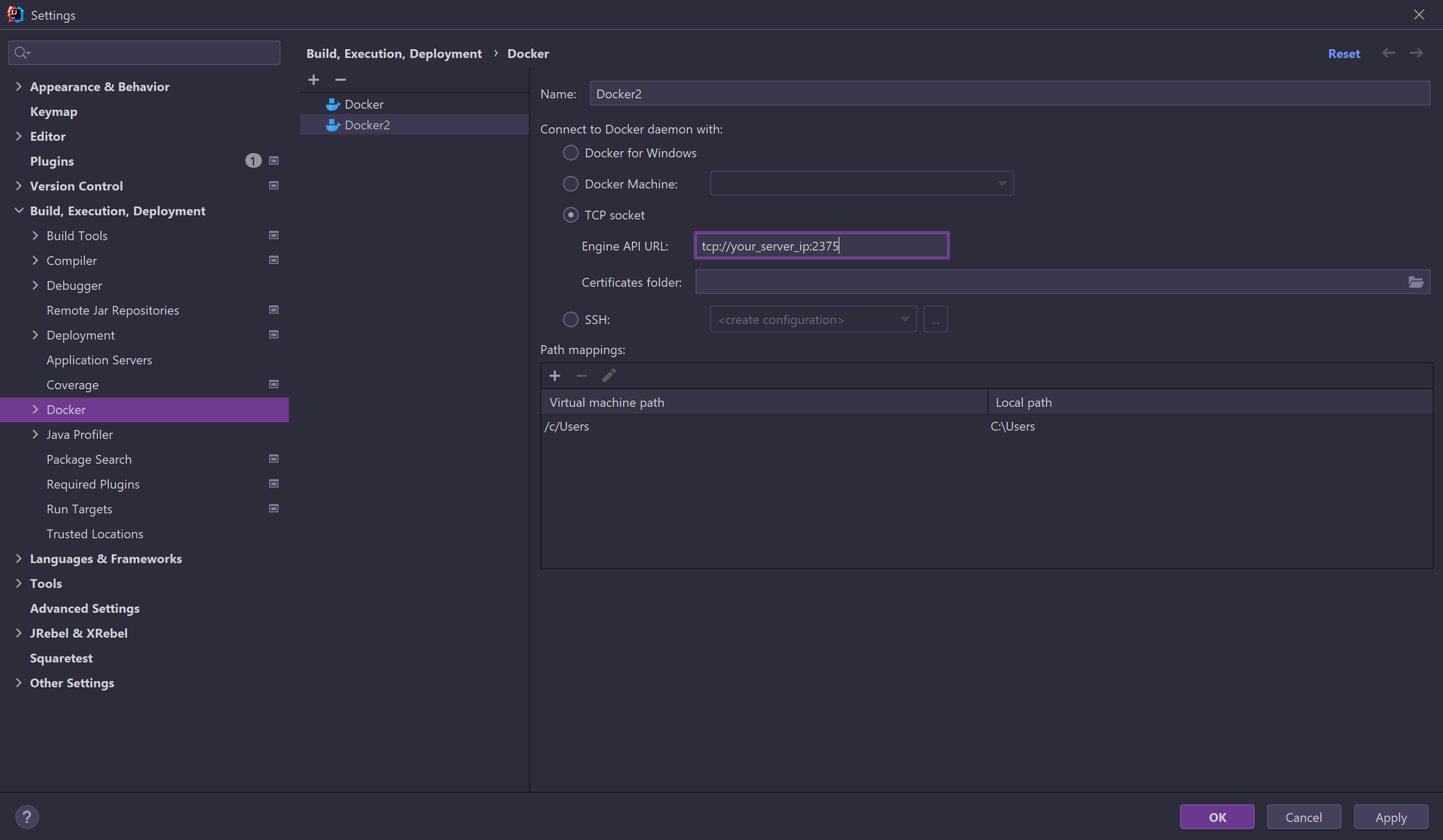Add a new Docker configuration
The height and width of the screenshot is (840, 1443).
(313, 80)
